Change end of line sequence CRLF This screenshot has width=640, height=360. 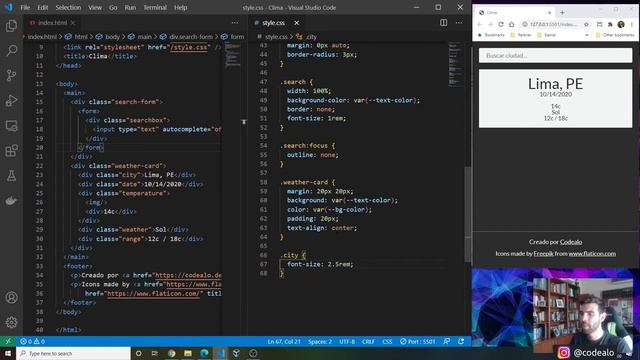(368, 341)
